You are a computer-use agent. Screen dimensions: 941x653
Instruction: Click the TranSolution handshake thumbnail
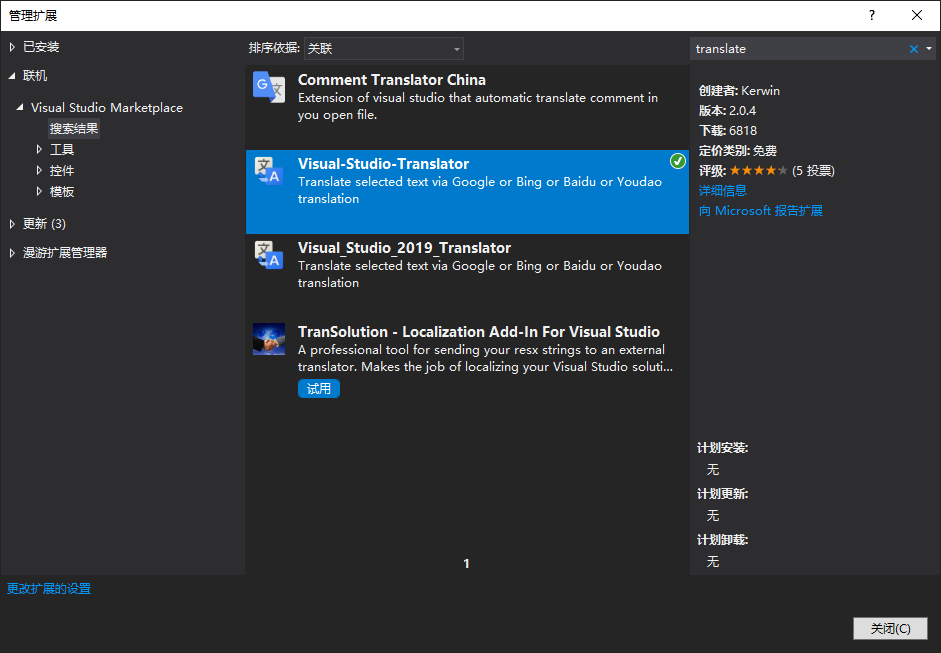click(269, 339)
